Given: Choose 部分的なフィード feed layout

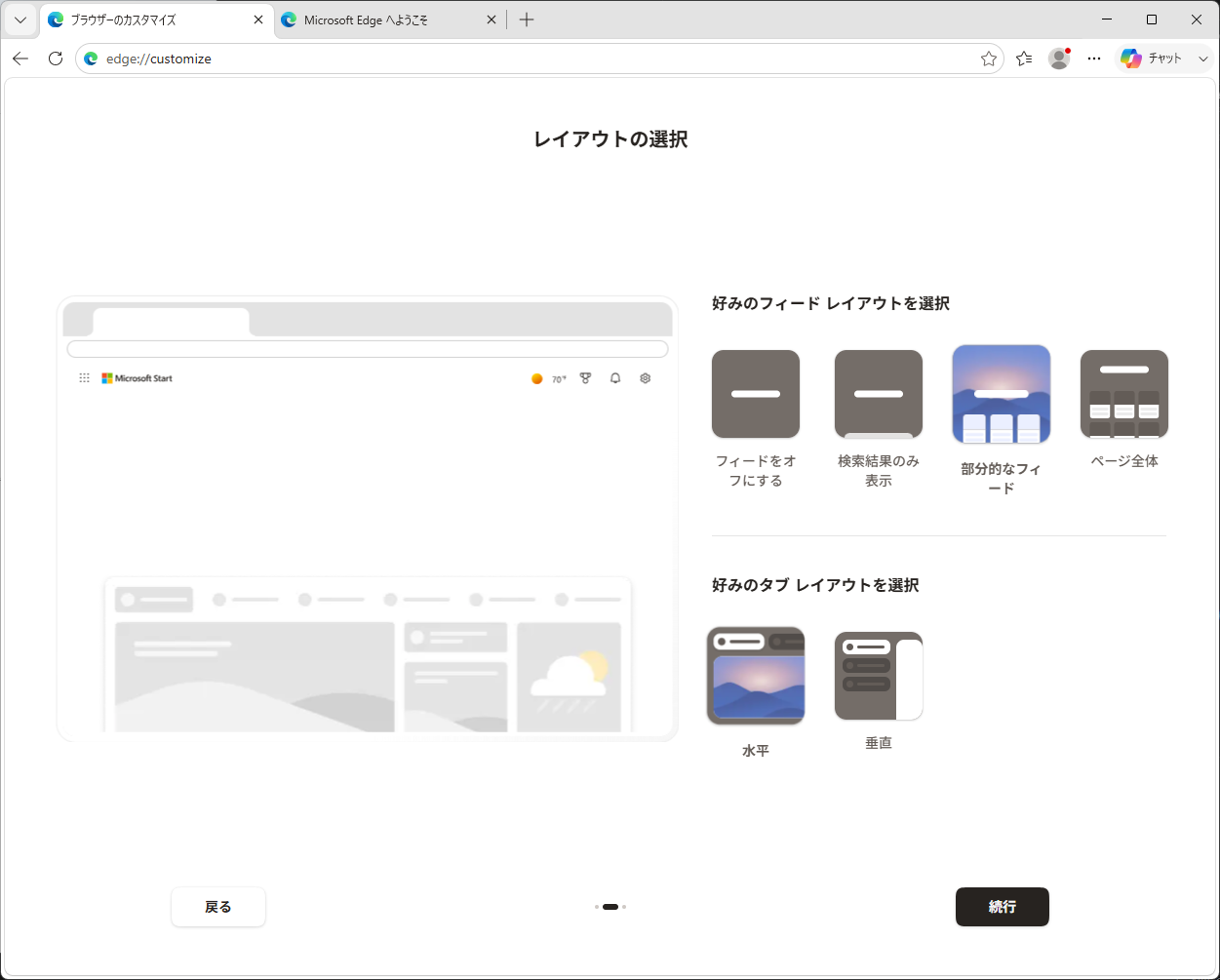Looking at the screenshot, I should (1002, 394).
